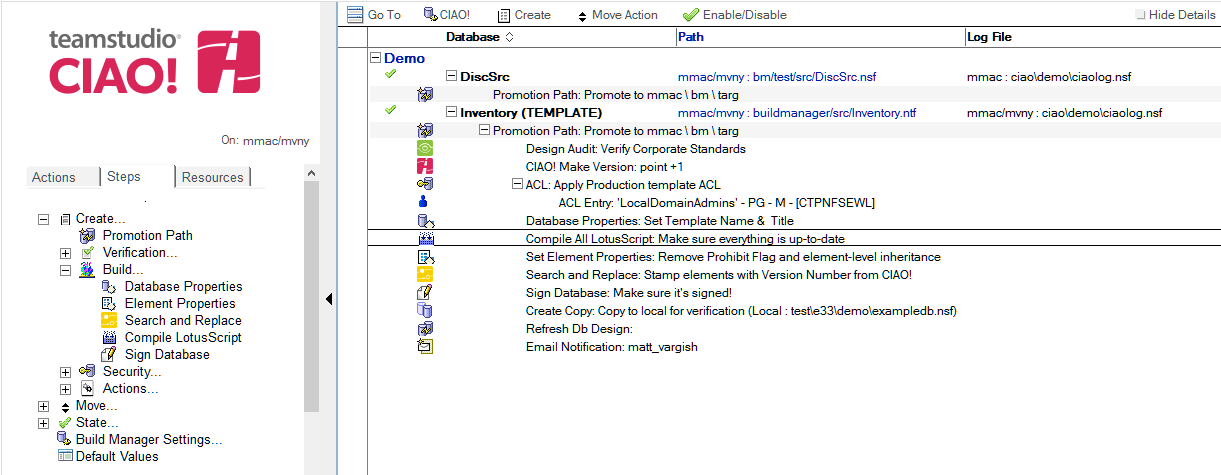Click the ACL Entry person icon

coord(424,202)
